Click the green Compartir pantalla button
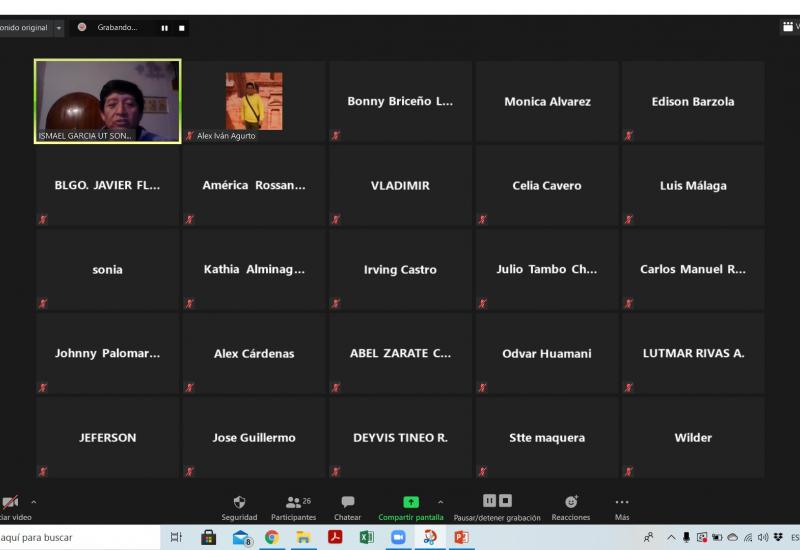This screenshot has width=800, height=550. tap(411, 506)
